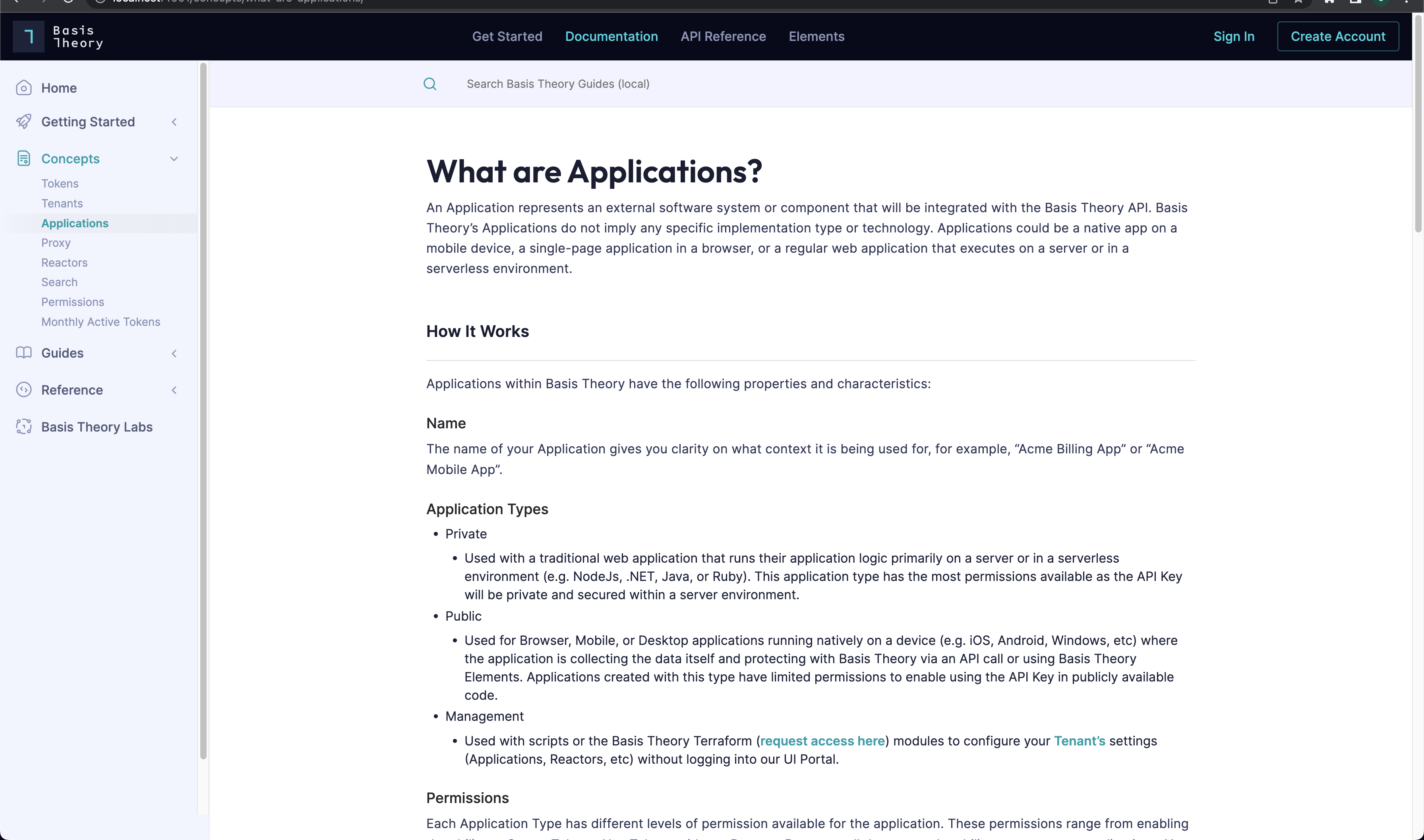Select the Home icon in the sidebar

(24, 88)
